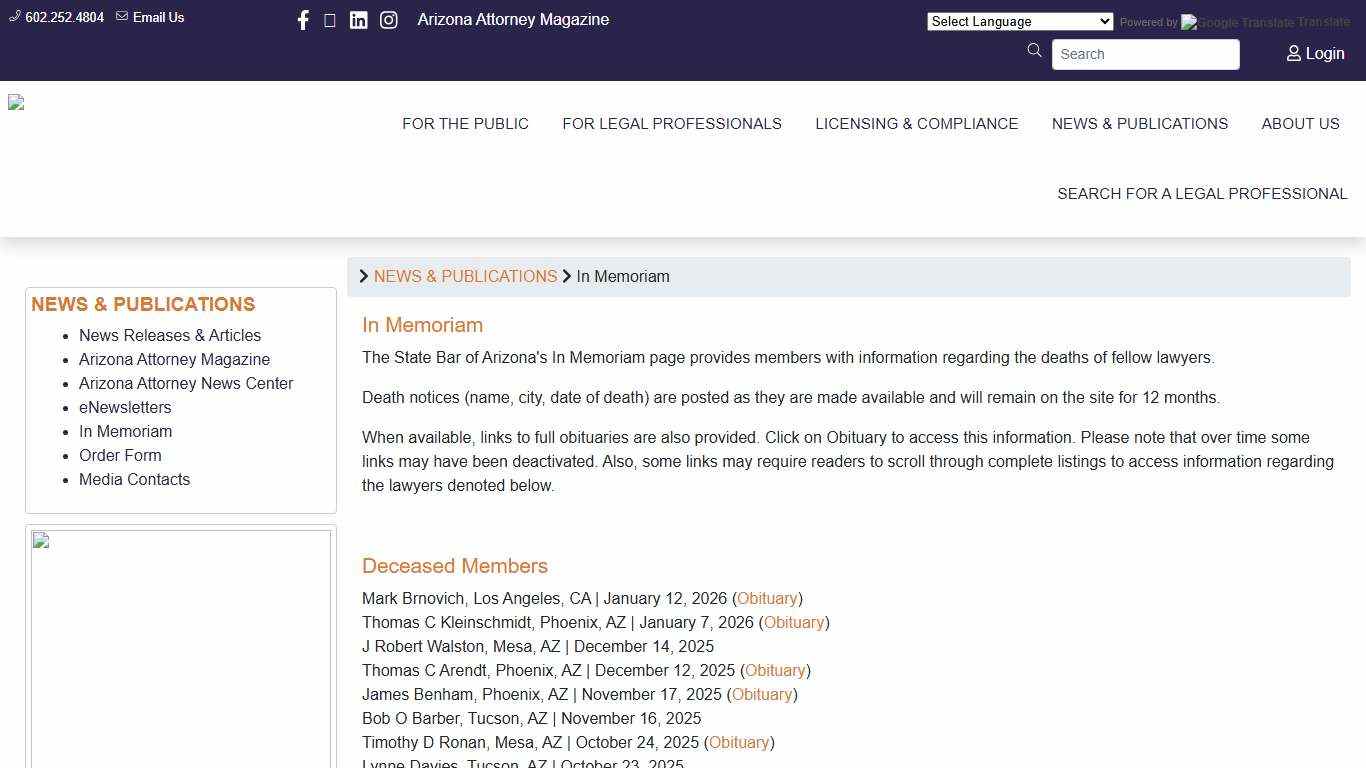This screenshot has height=768, width=1366.
Task: Click the search magnifier icon
Action: pos(1035,51)
